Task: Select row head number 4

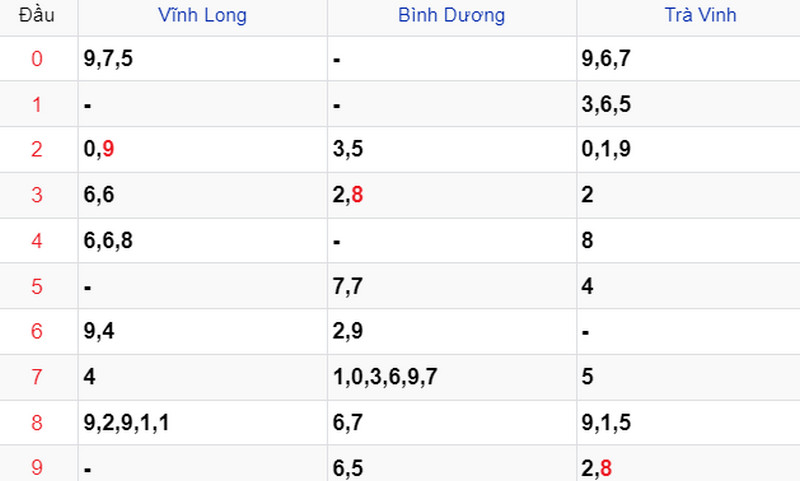Action: 37,241
